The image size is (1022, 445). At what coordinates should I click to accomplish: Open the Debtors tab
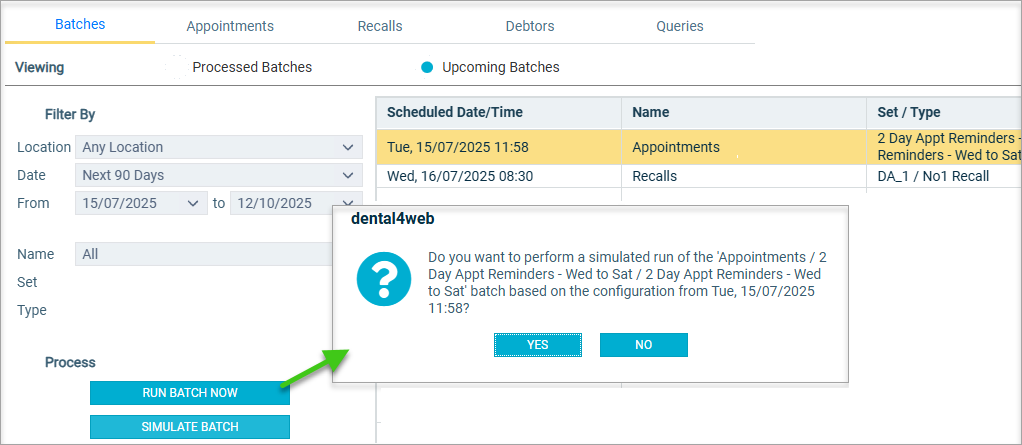[x=530, y=26]
